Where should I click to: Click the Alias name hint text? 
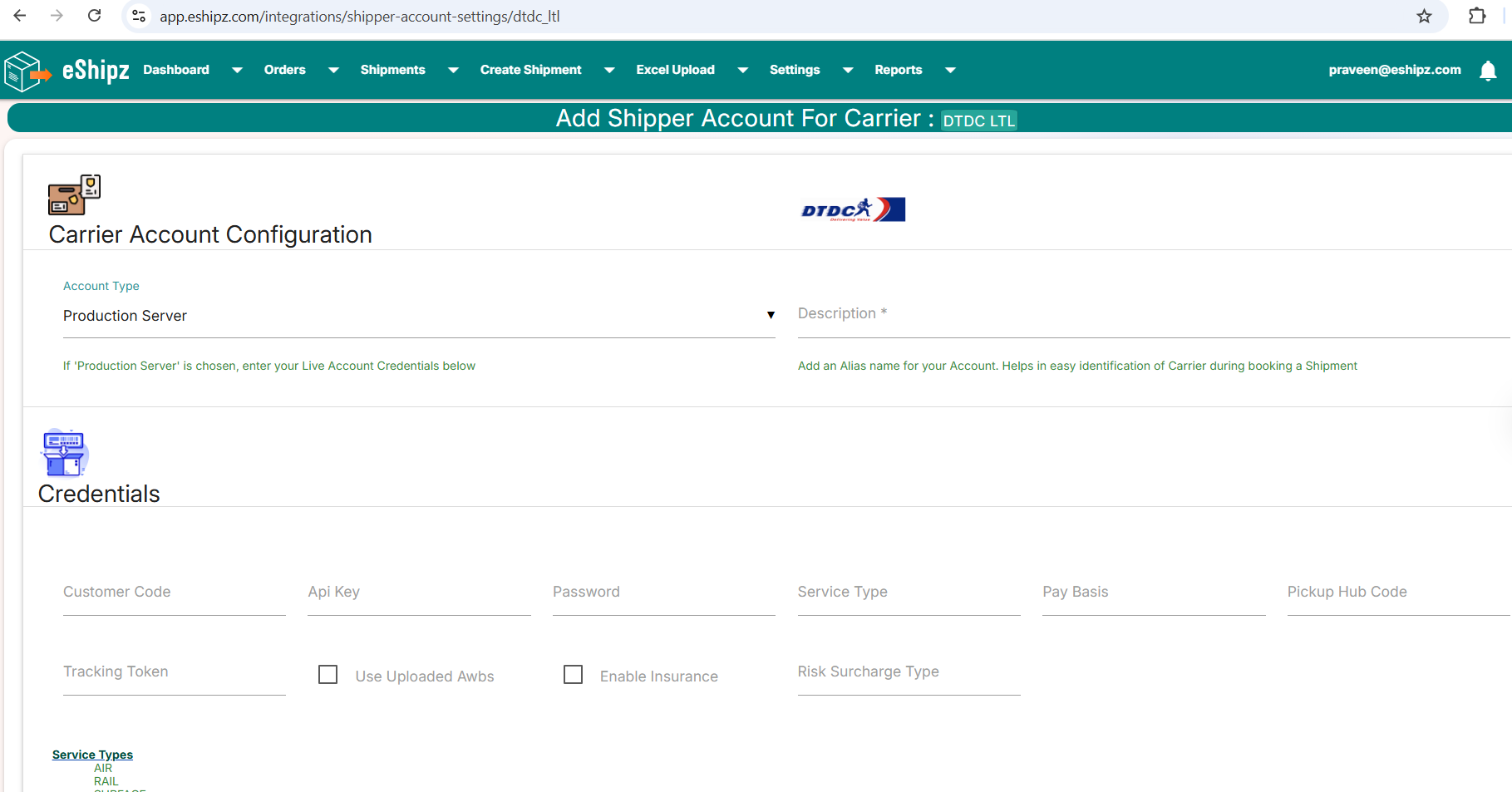[1077, 366]
